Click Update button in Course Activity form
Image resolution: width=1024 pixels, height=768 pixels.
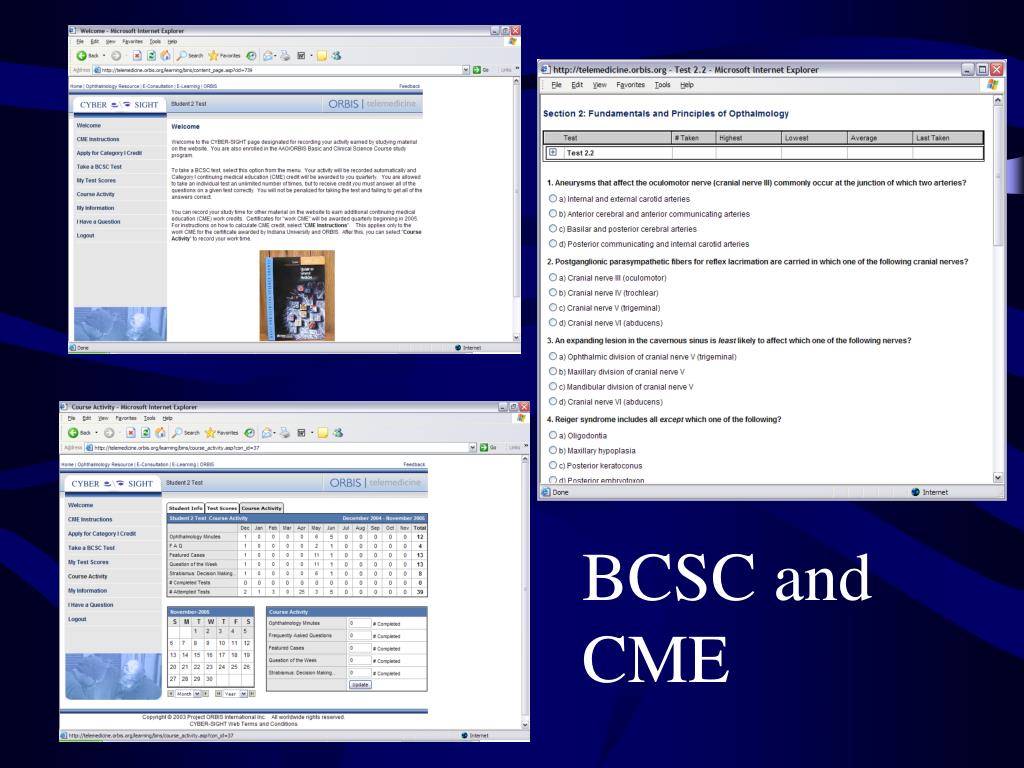360,685
